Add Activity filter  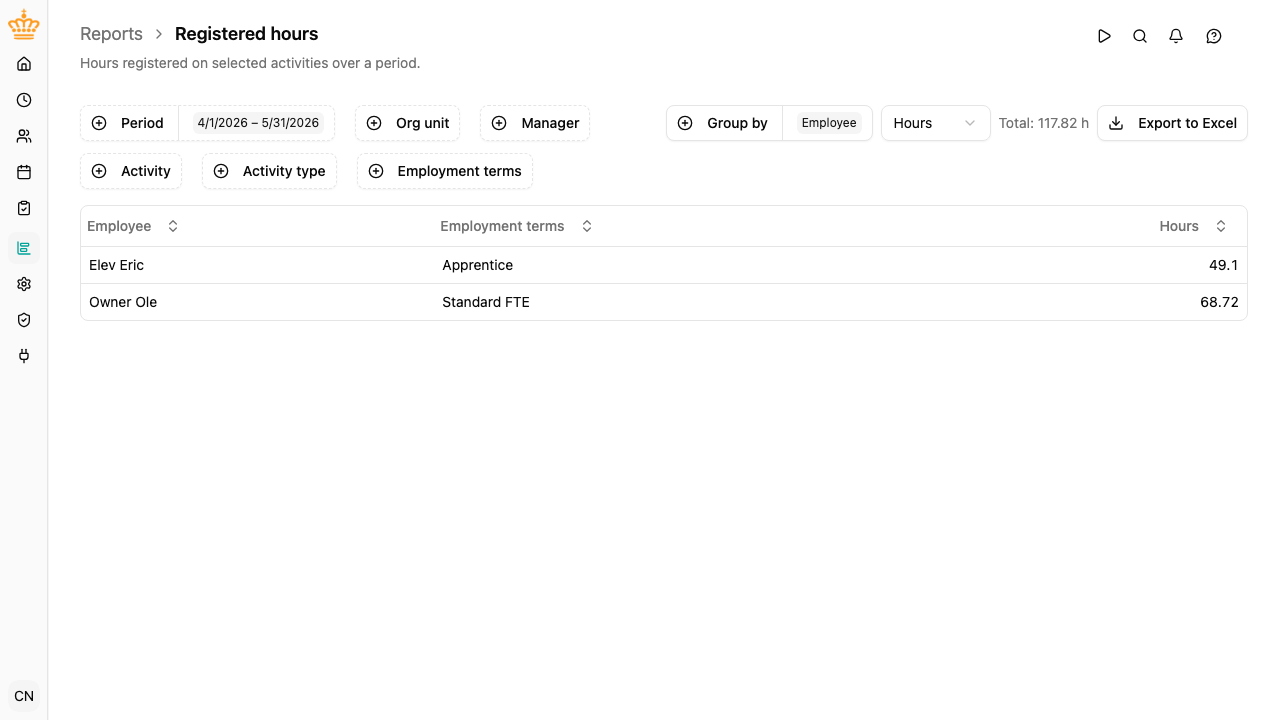(x=131, y=171)
